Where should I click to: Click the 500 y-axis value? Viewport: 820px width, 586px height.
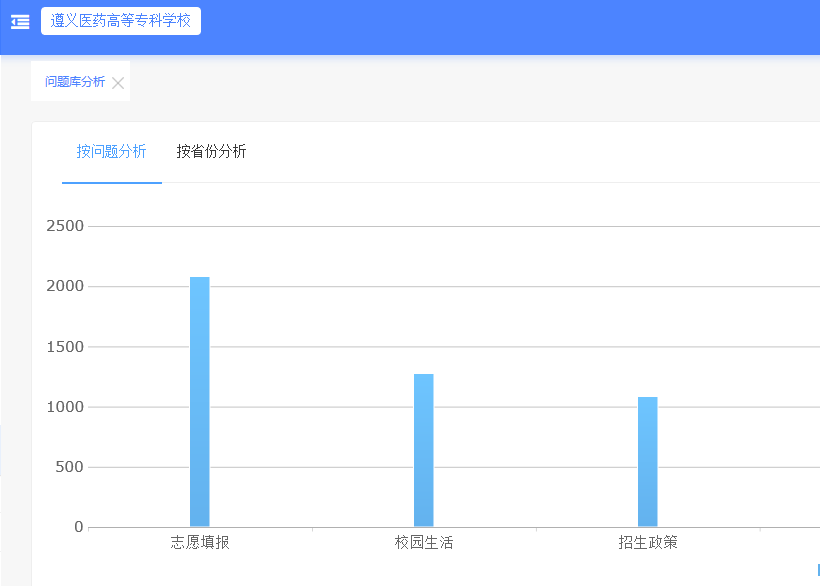[x=70, y=467]
